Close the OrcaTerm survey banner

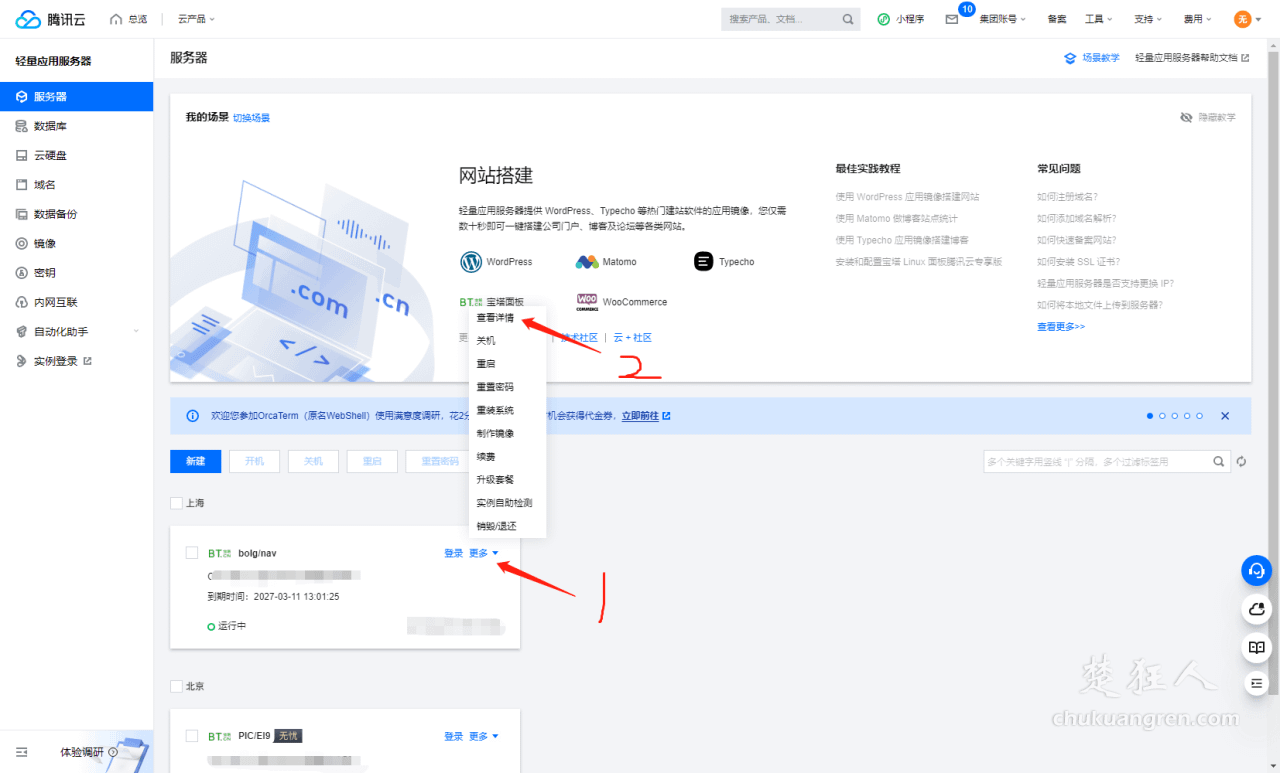[x=1225, y=416]
